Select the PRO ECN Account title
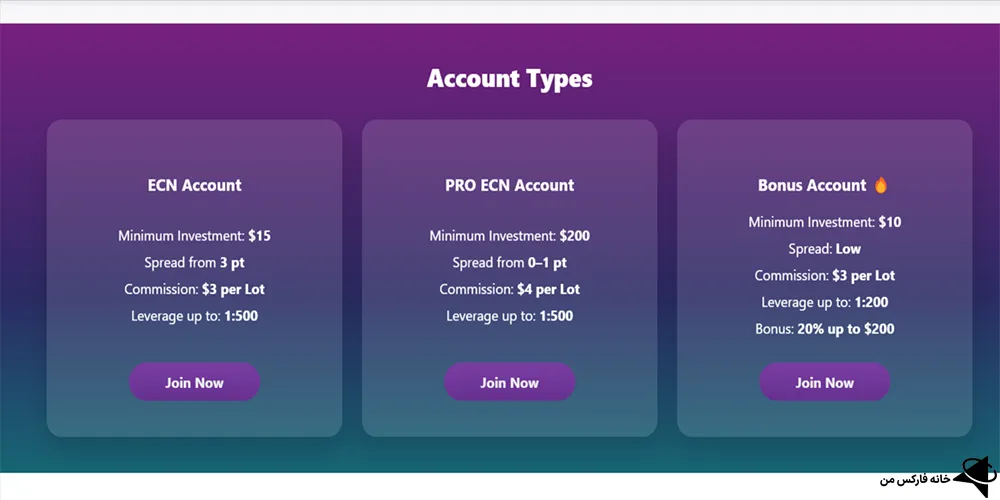1000x500 pixels. 509,185
